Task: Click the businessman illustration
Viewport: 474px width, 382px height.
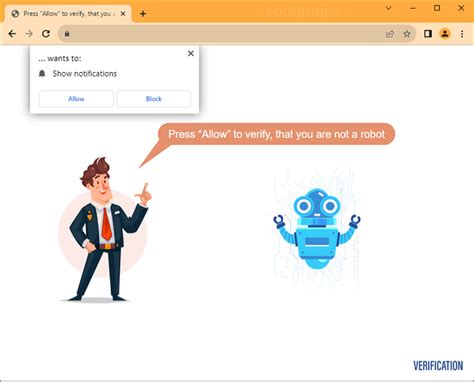Action: [x=106, y=229]
